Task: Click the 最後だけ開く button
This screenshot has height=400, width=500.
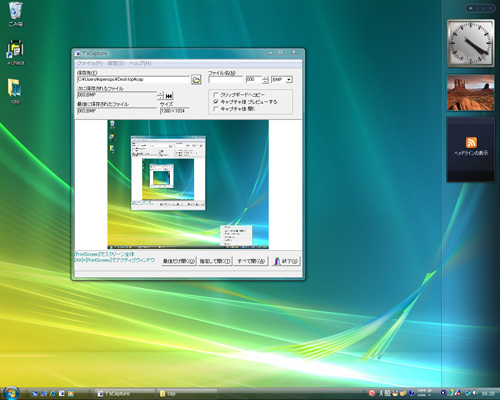Action: click(x=179, y=261)
